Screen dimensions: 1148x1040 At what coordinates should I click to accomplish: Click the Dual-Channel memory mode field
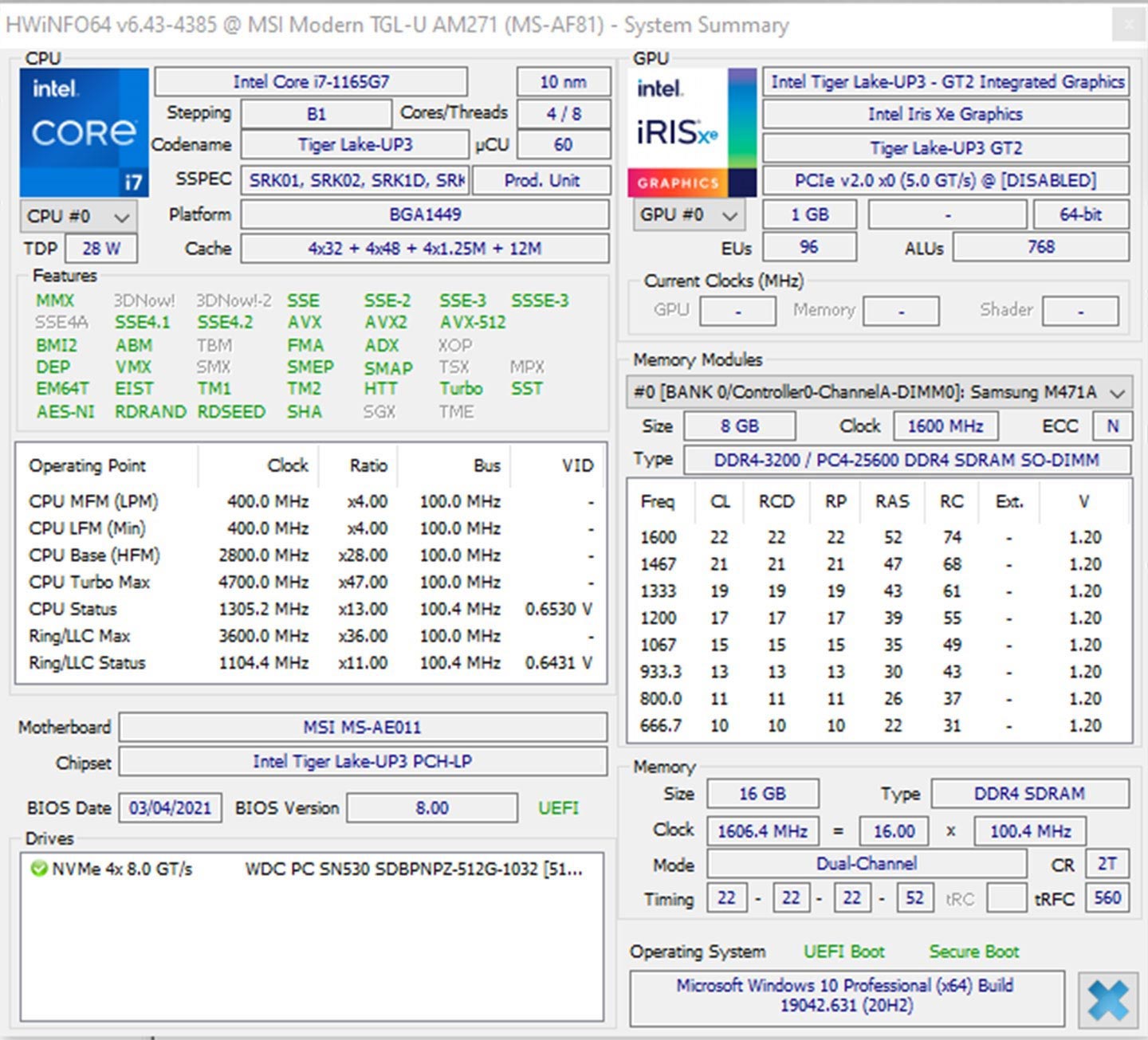tap(866, 864)
